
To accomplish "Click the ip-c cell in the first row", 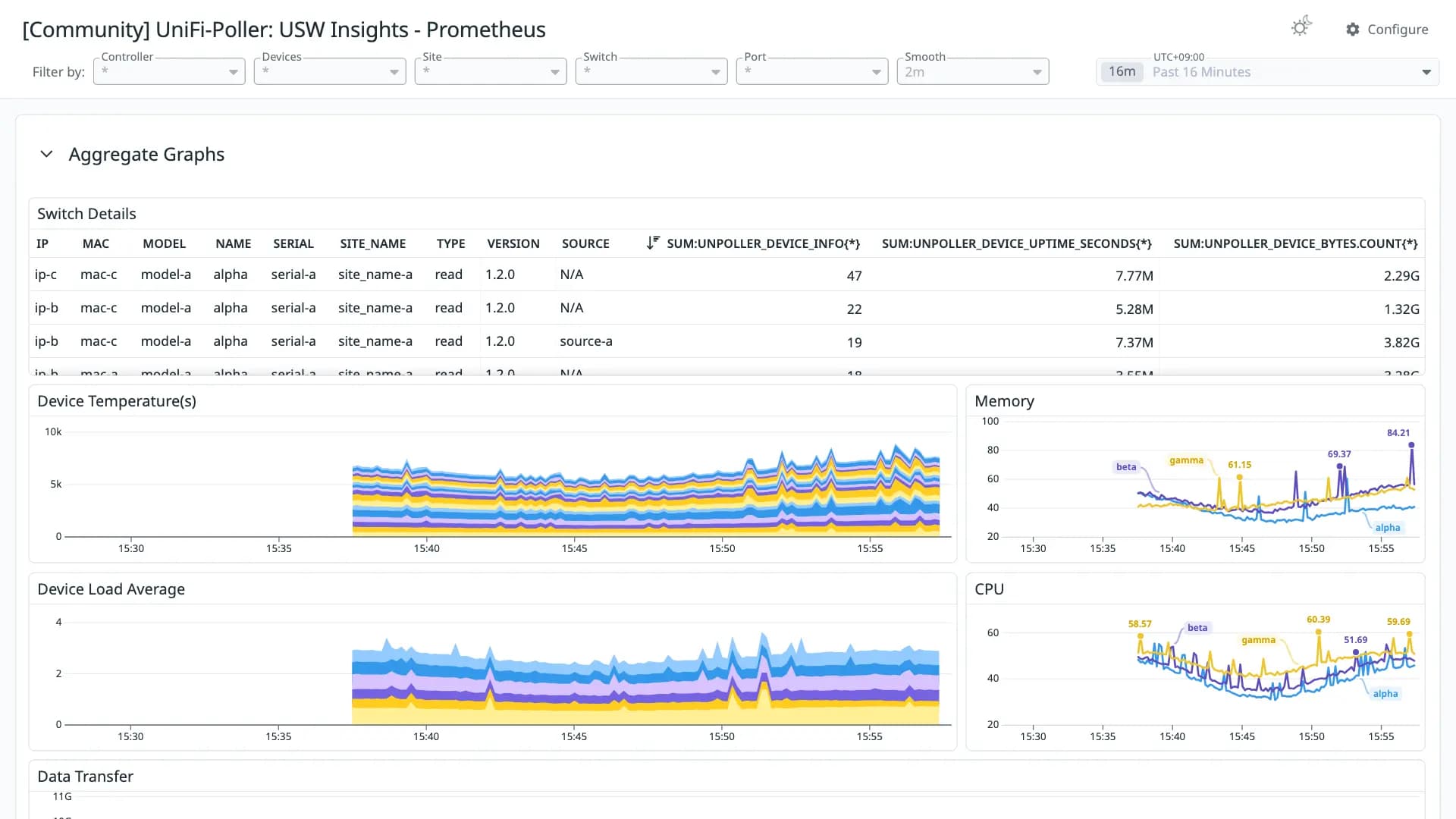I will (45, 275).
